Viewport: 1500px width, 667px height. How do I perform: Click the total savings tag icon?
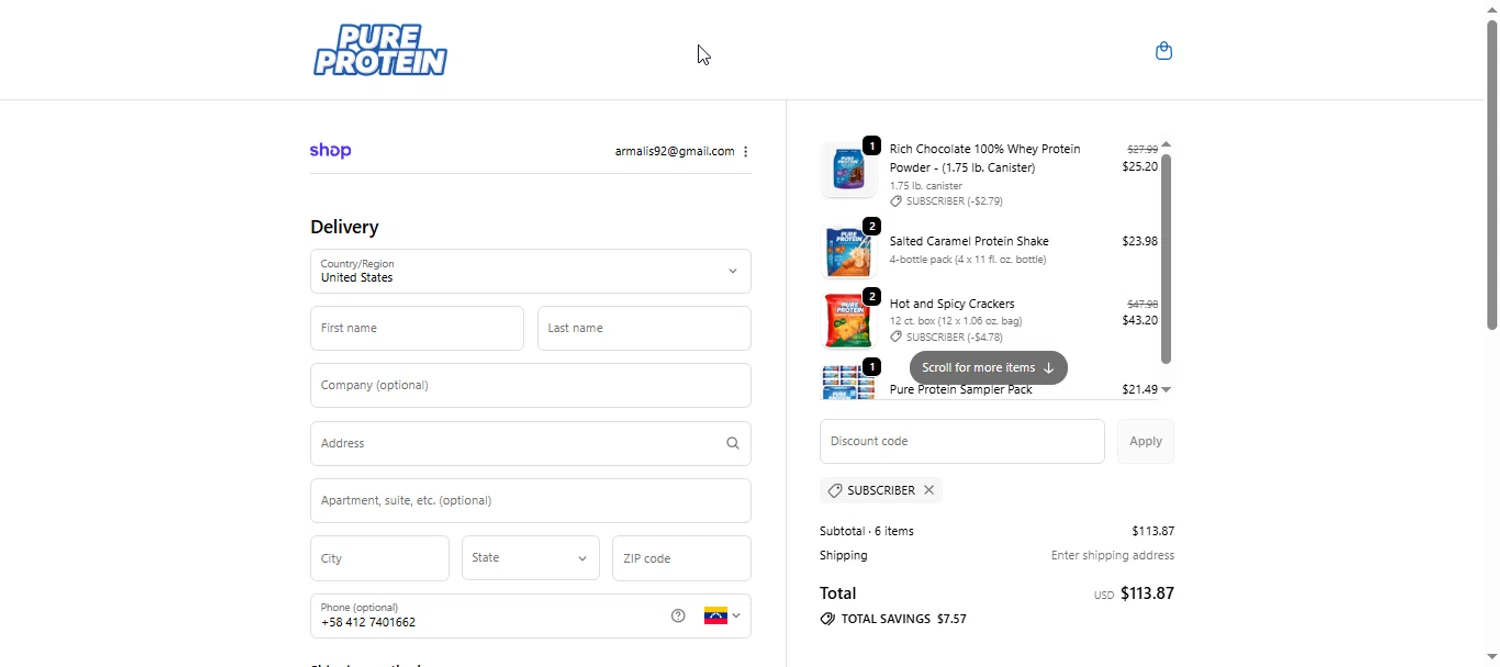click(x=827, y=619)
